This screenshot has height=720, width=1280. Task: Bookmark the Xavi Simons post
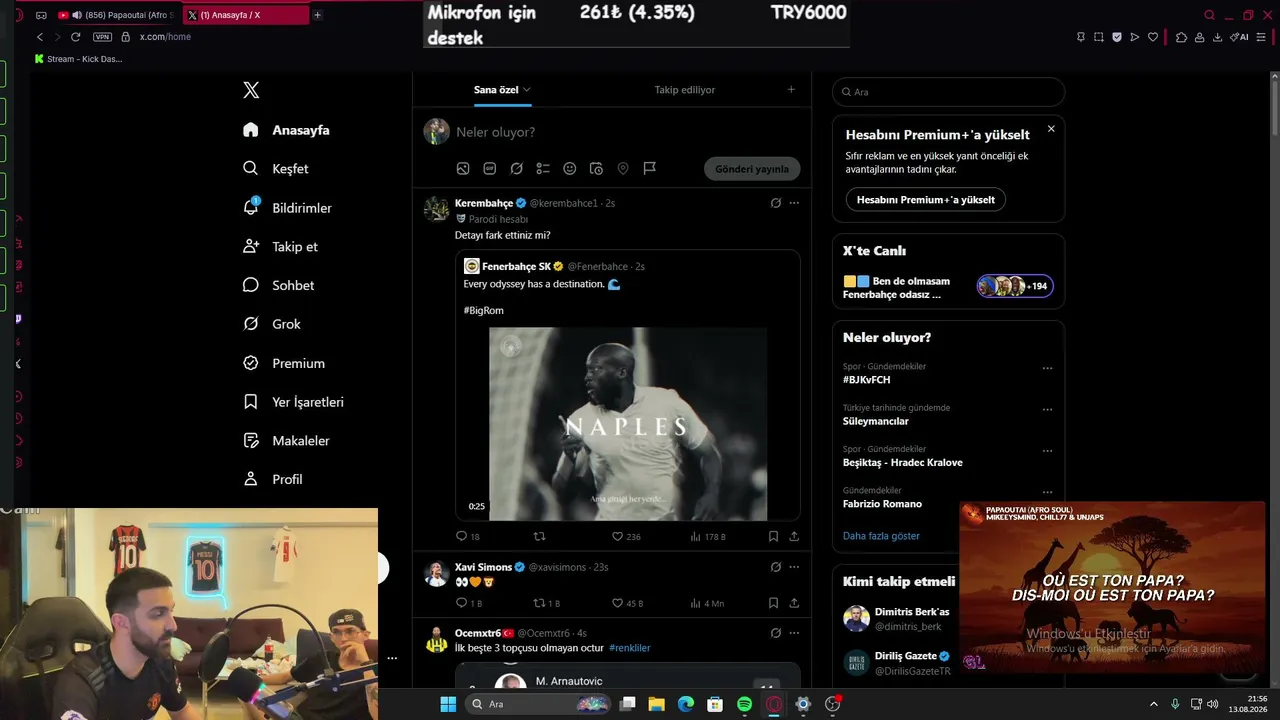pyautogui.click(x=773, y=603)
